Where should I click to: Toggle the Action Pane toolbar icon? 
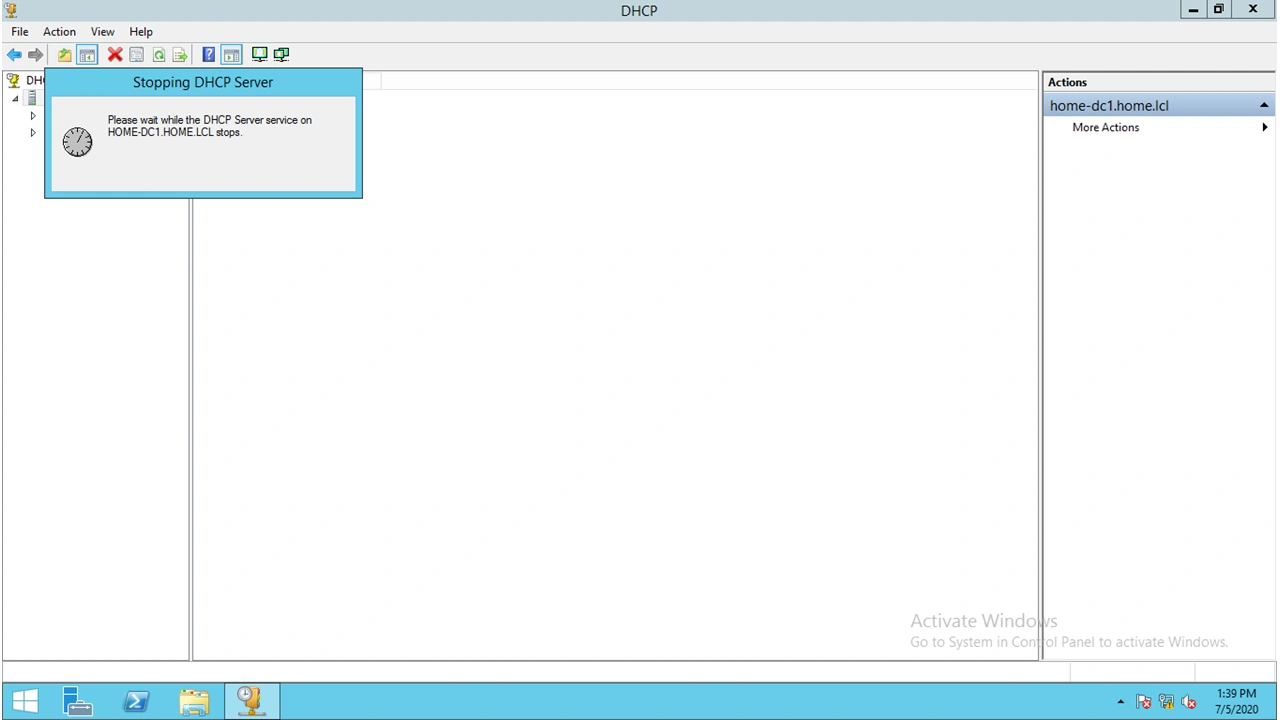click(x=231, y=55)
